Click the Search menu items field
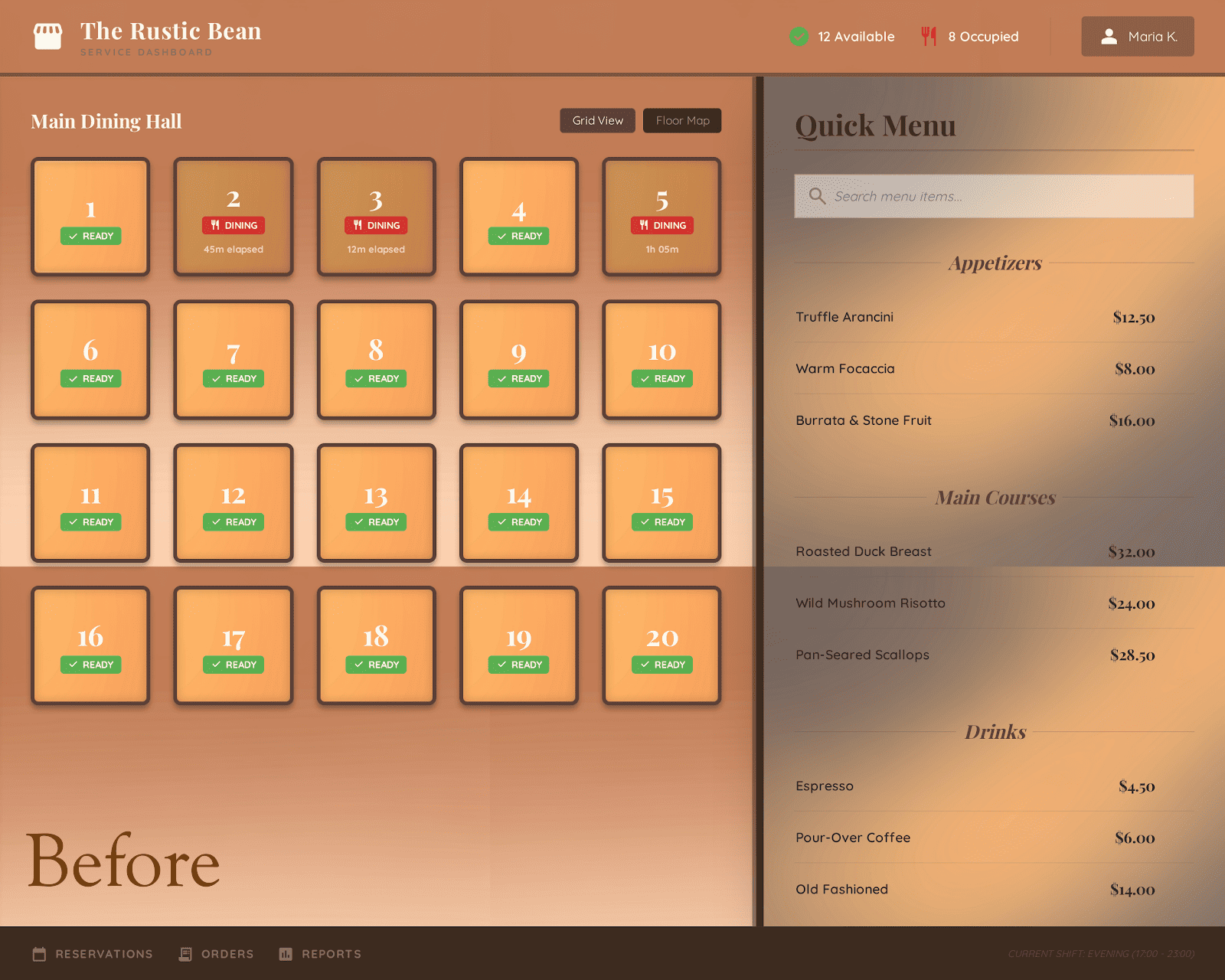1225x980 pixels. (1003, 197)
